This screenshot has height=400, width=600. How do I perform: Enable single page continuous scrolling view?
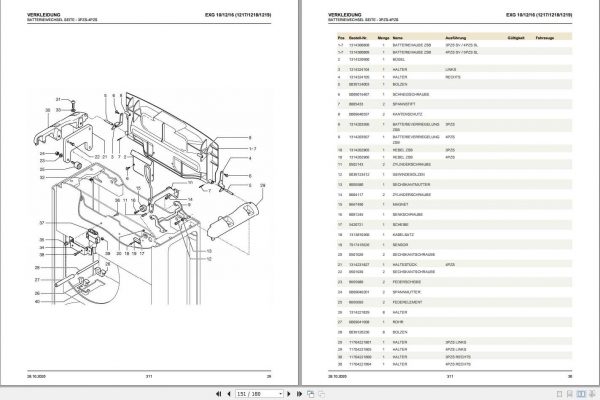(570, 394)
